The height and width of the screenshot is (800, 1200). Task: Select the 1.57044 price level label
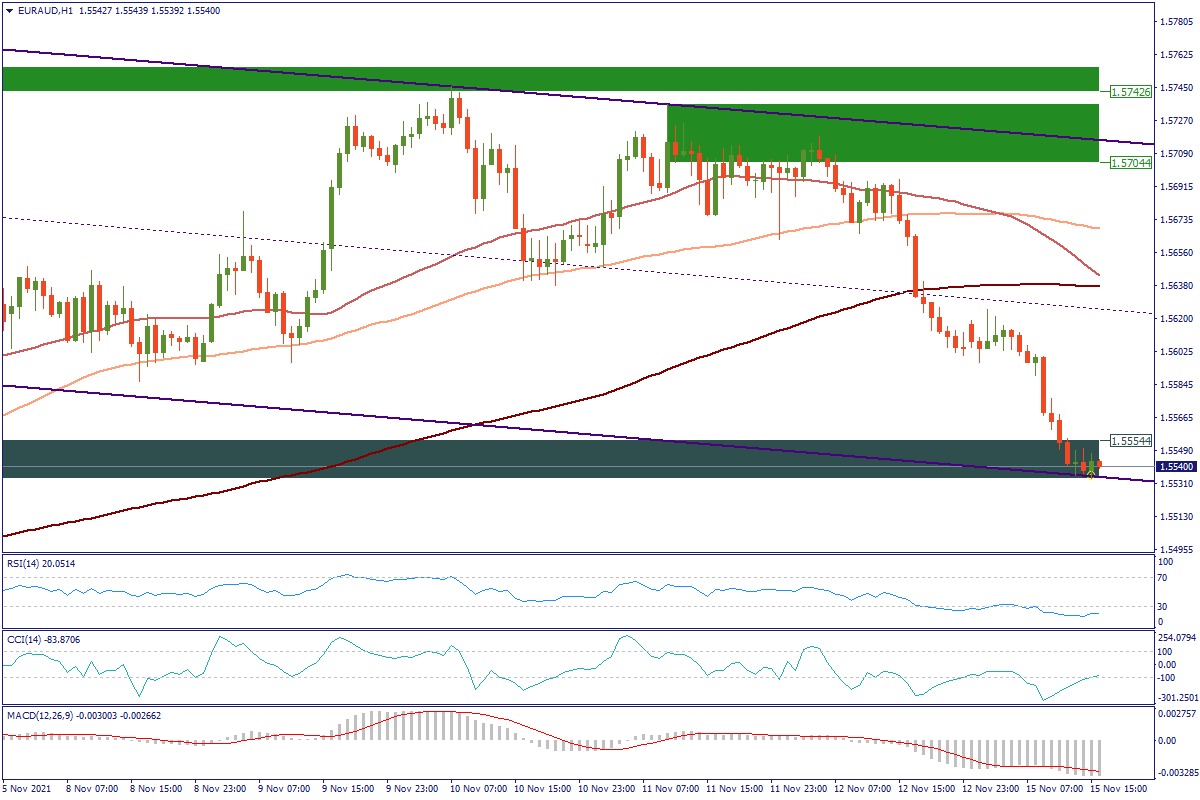tap(1131, 162)
